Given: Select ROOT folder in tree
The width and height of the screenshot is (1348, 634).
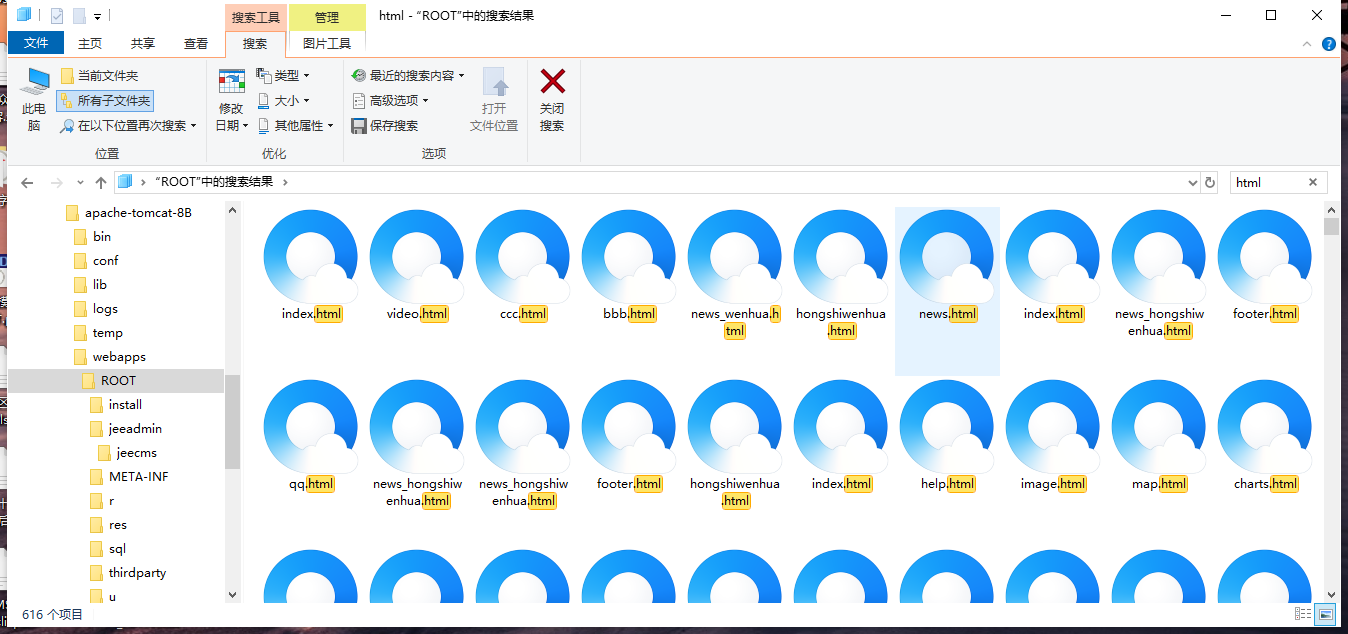Looking at the screenshot, I should coord(116,381).
